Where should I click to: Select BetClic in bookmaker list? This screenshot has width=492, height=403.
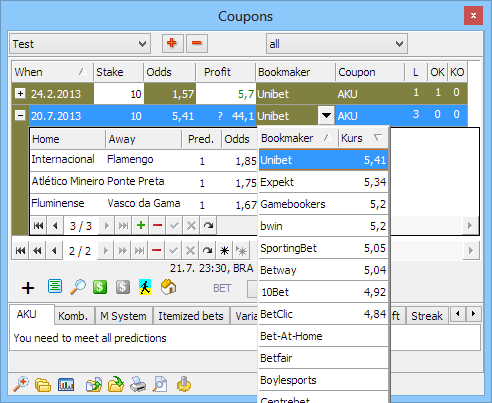(323, 314)
